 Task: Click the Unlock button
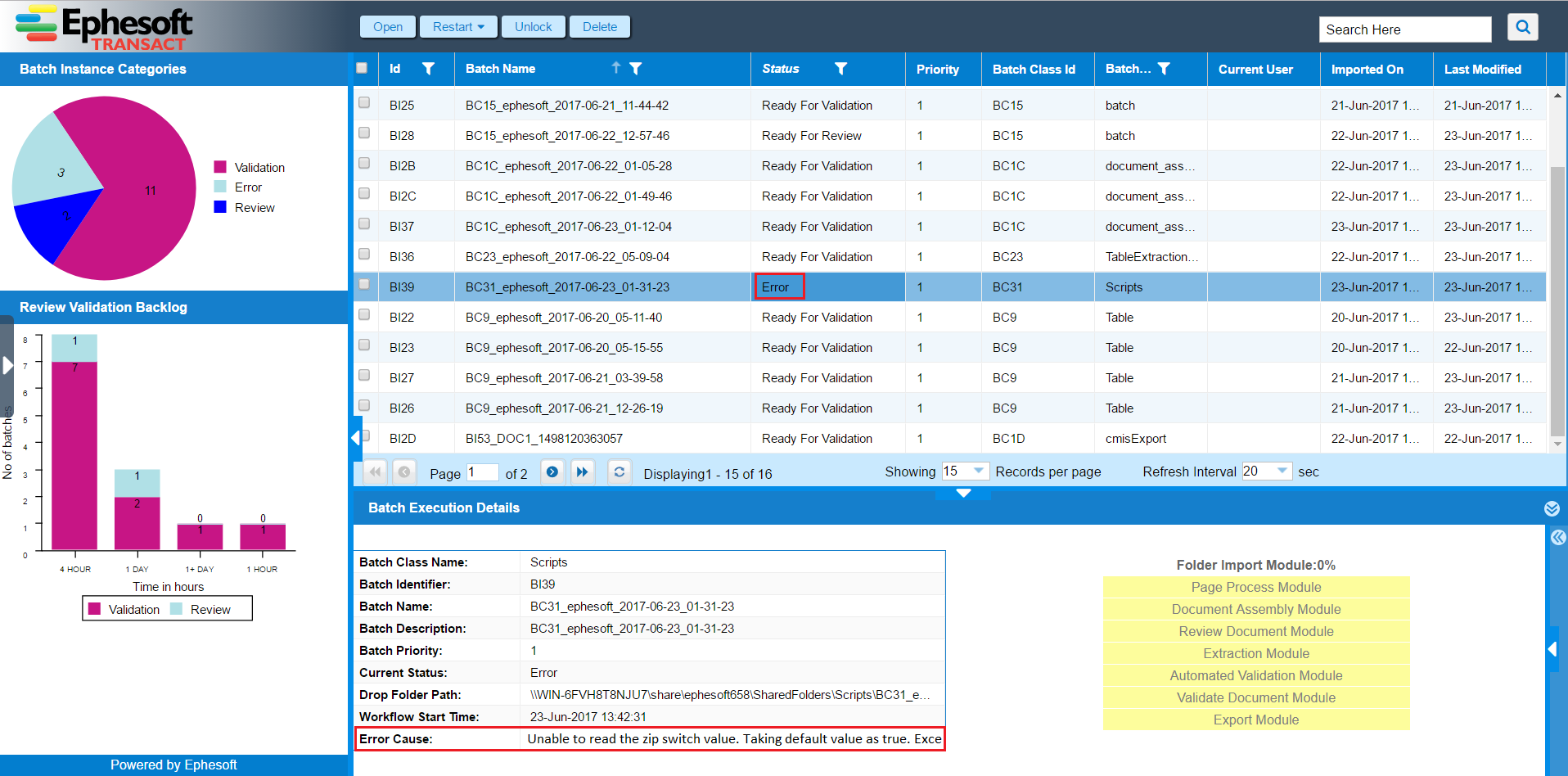pyautogui.click(x=534, y=27)
